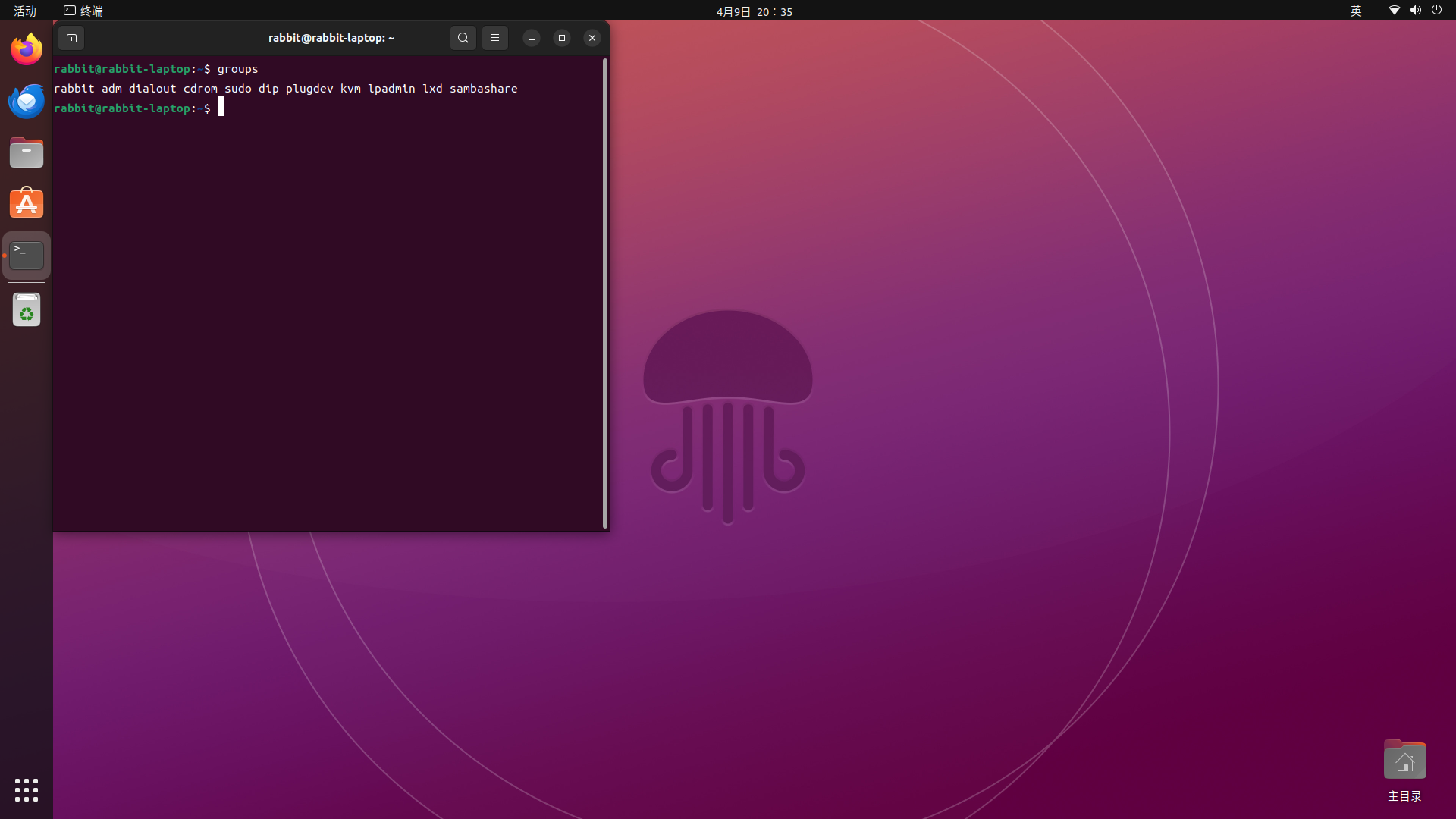Click the Terminal icon in dock
The image size is (1456, 819).
point(27,256)
